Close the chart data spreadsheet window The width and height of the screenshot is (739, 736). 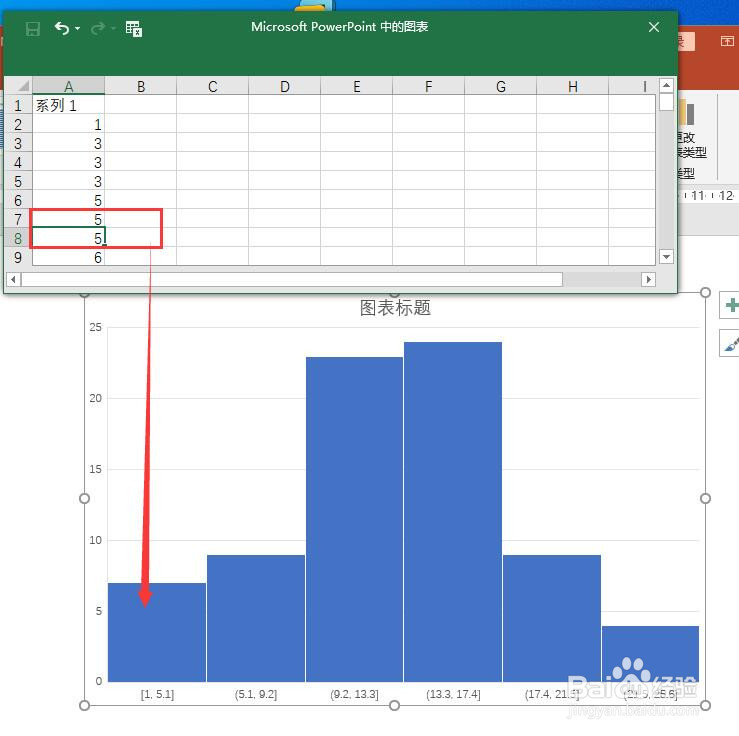click(x=654, y=27)
